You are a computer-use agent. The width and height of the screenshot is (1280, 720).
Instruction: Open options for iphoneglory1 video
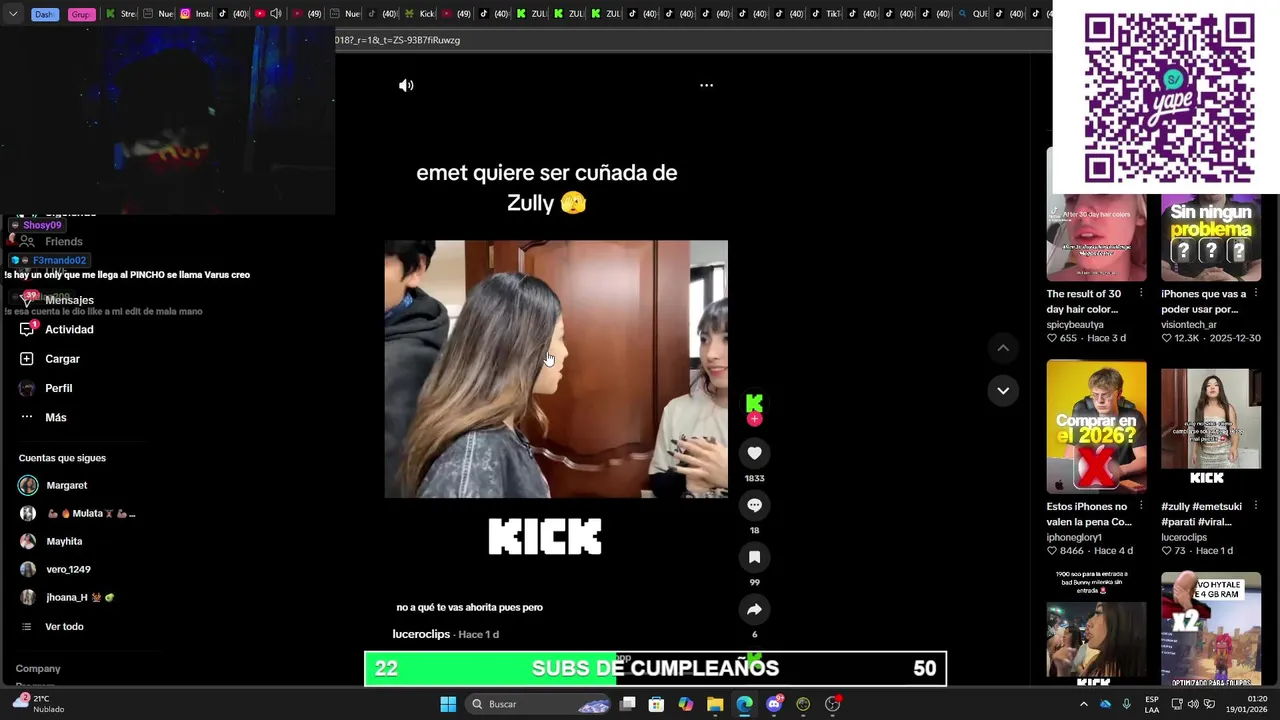(x=1141, y=506)
